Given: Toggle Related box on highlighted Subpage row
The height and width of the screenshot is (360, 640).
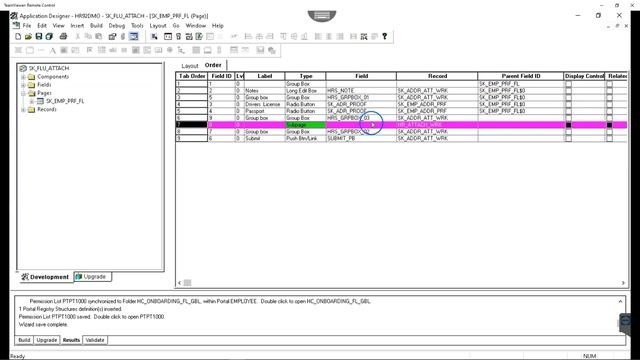Looking at the screenshot, I should pos(609,125).
